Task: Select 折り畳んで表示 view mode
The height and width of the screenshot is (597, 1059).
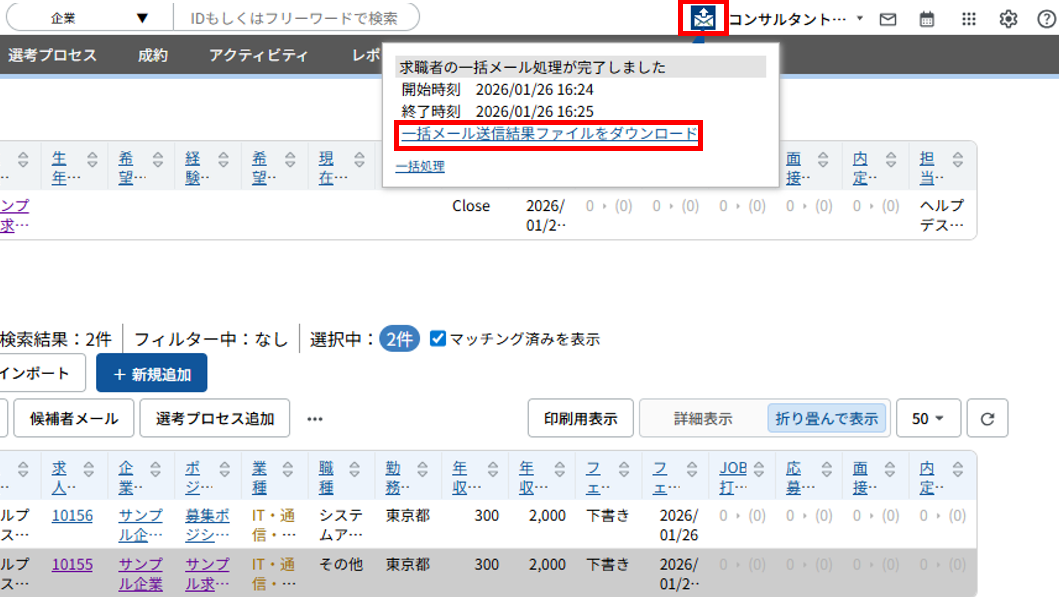Action: [x=827, y=418]
